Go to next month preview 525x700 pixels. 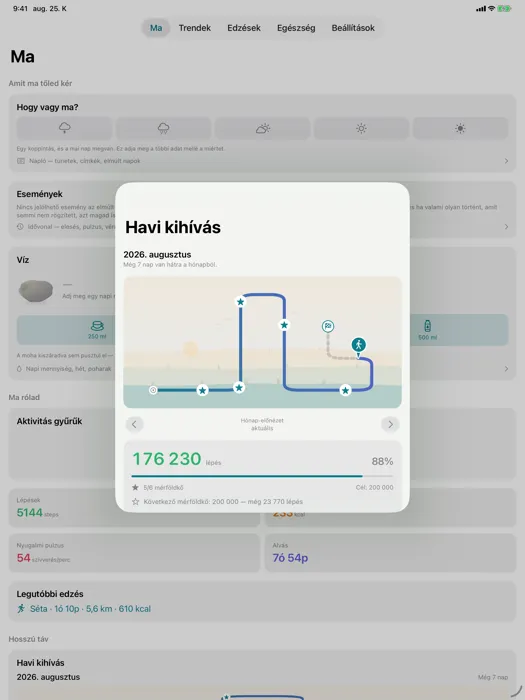[390, 424]
